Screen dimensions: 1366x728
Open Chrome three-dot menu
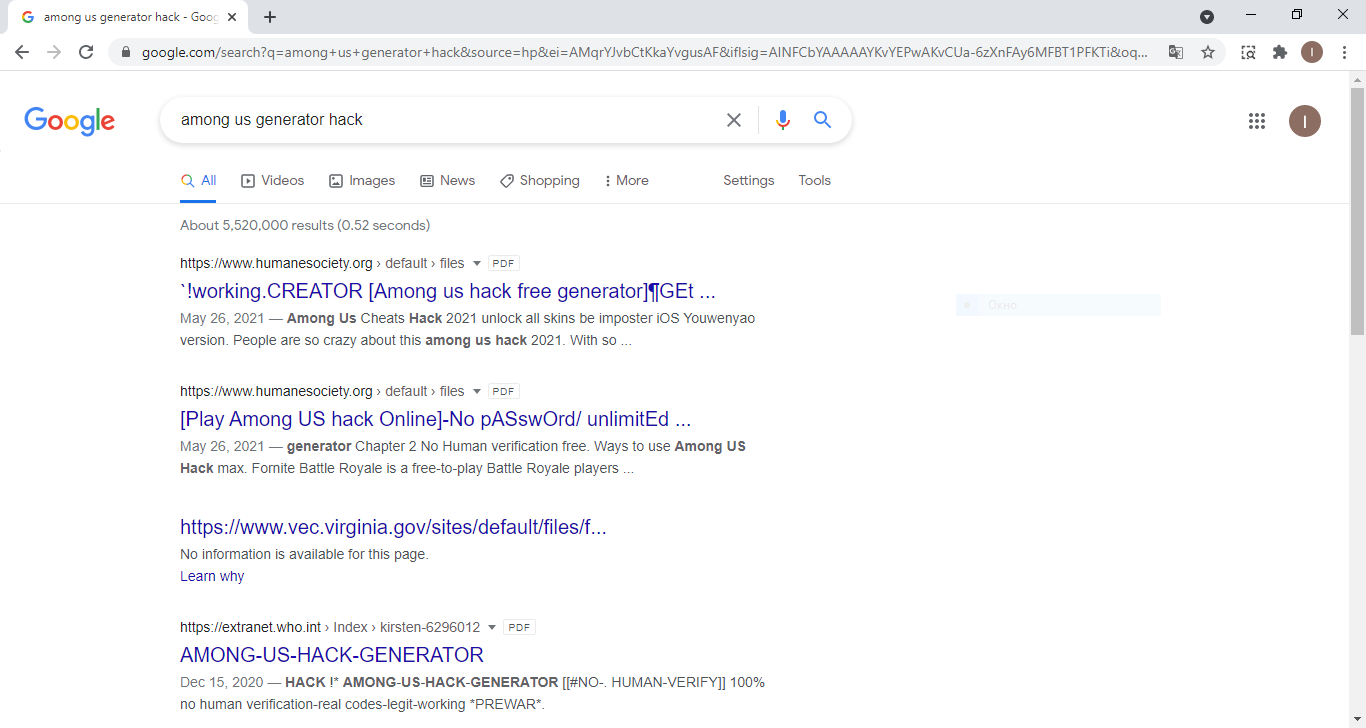pyautogui.click(x=1344, y=52)
